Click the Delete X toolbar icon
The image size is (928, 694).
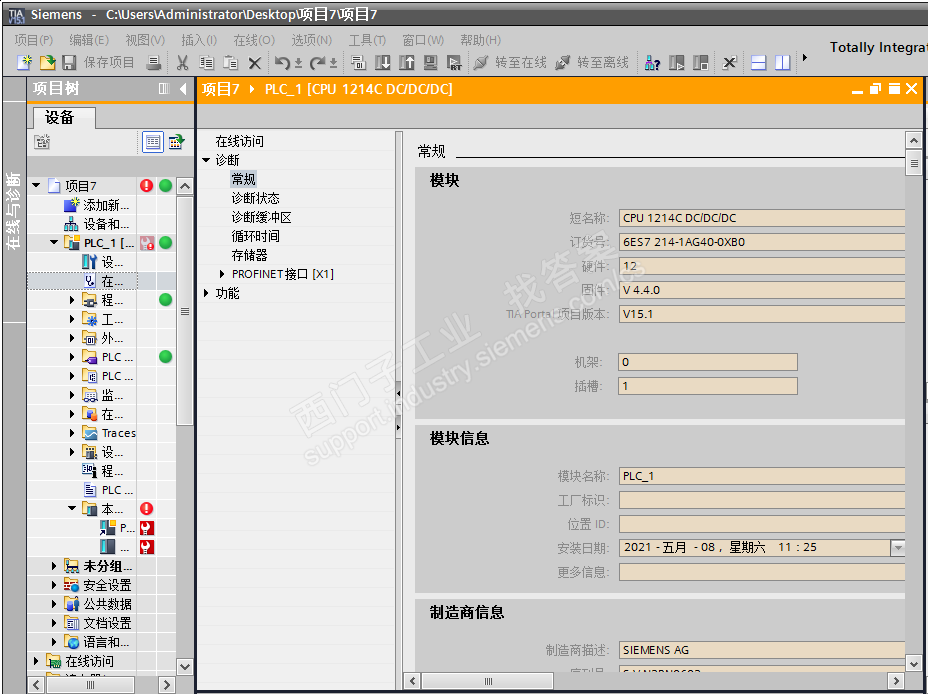click(x=254, y=62)
